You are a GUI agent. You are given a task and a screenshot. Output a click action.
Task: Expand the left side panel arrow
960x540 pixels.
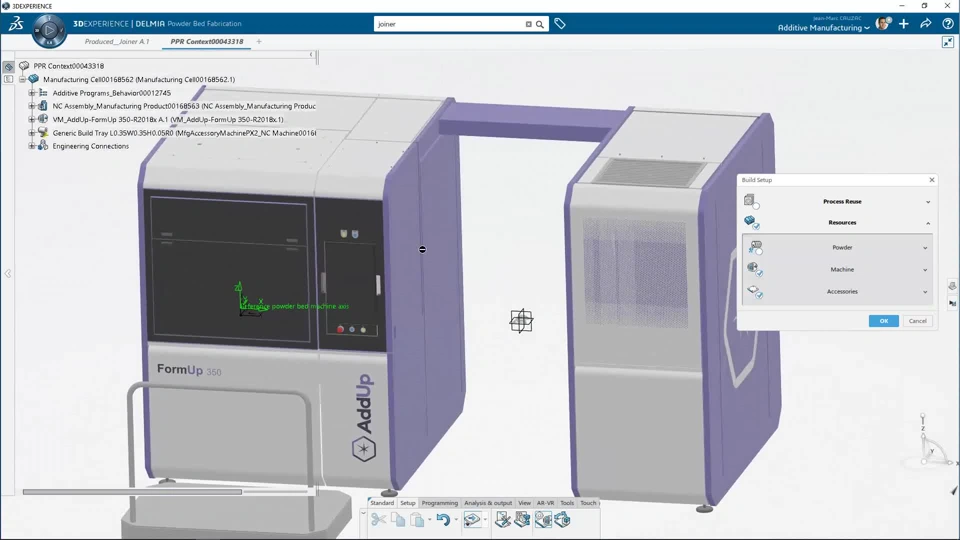(x=8, y=274)
